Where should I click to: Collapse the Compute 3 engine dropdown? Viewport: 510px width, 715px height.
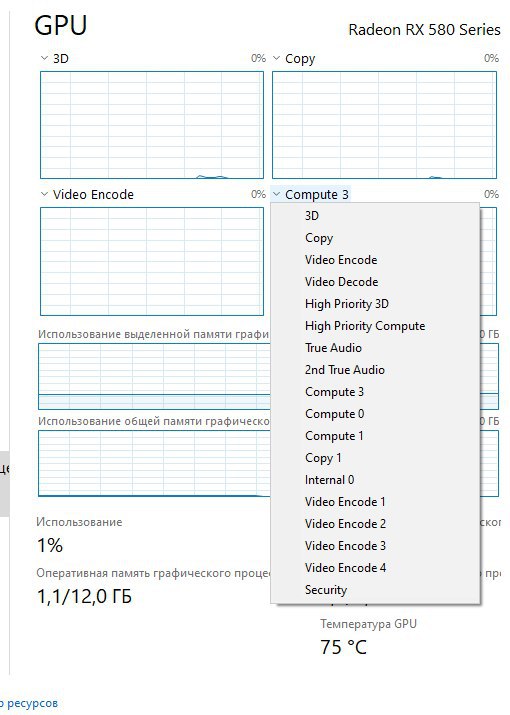click(x=311, y=194)
